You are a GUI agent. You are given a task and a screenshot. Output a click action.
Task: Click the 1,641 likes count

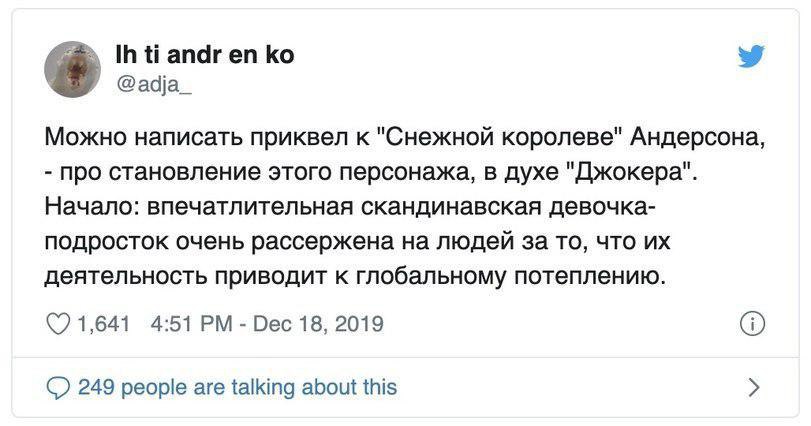103,324
